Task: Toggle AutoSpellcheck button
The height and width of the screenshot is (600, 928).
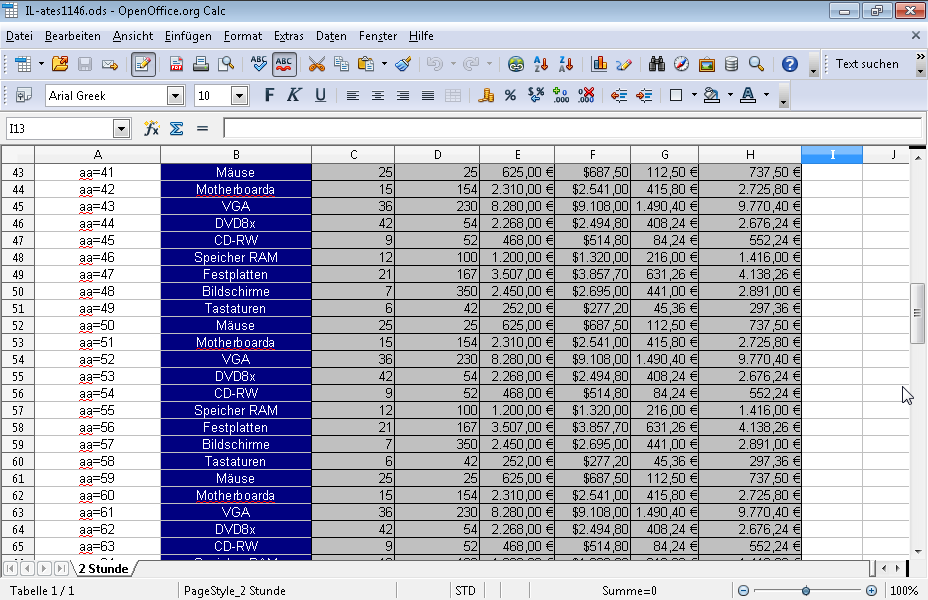Action: pos(284,64)
